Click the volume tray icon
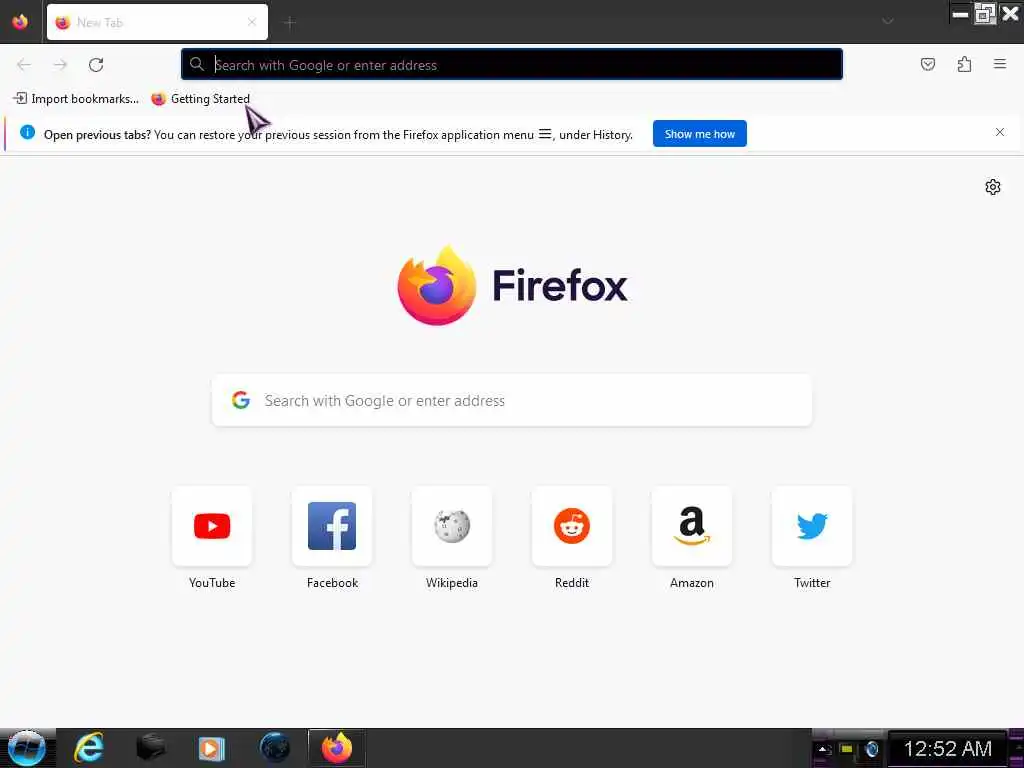1024x768 pixels. click(x=871, y=749)
